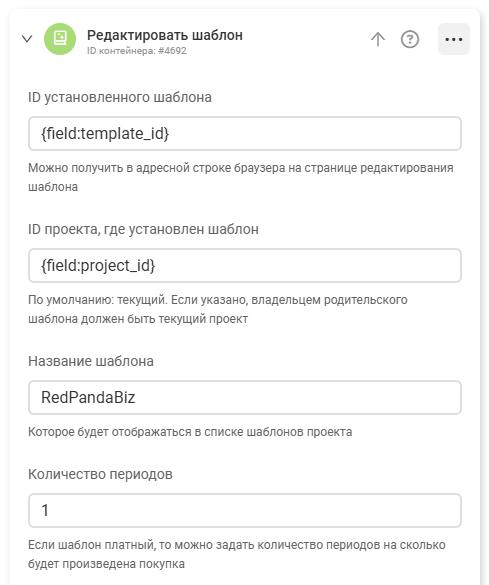The height and width of the screenshot is (585, 489).
Task: Click the По умолчанию: текущий hint text
Action: pos(217,309)
